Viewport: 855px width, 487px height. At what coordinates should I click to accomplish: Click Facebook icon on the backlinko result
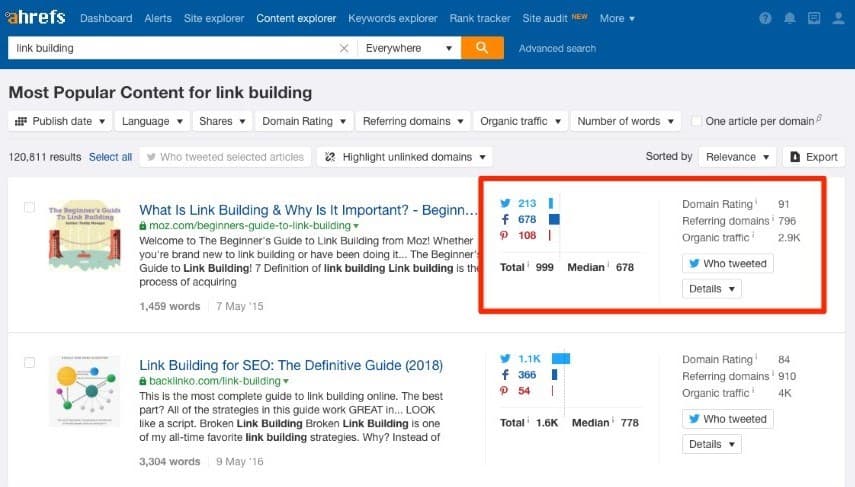click(x=505, y=375)
